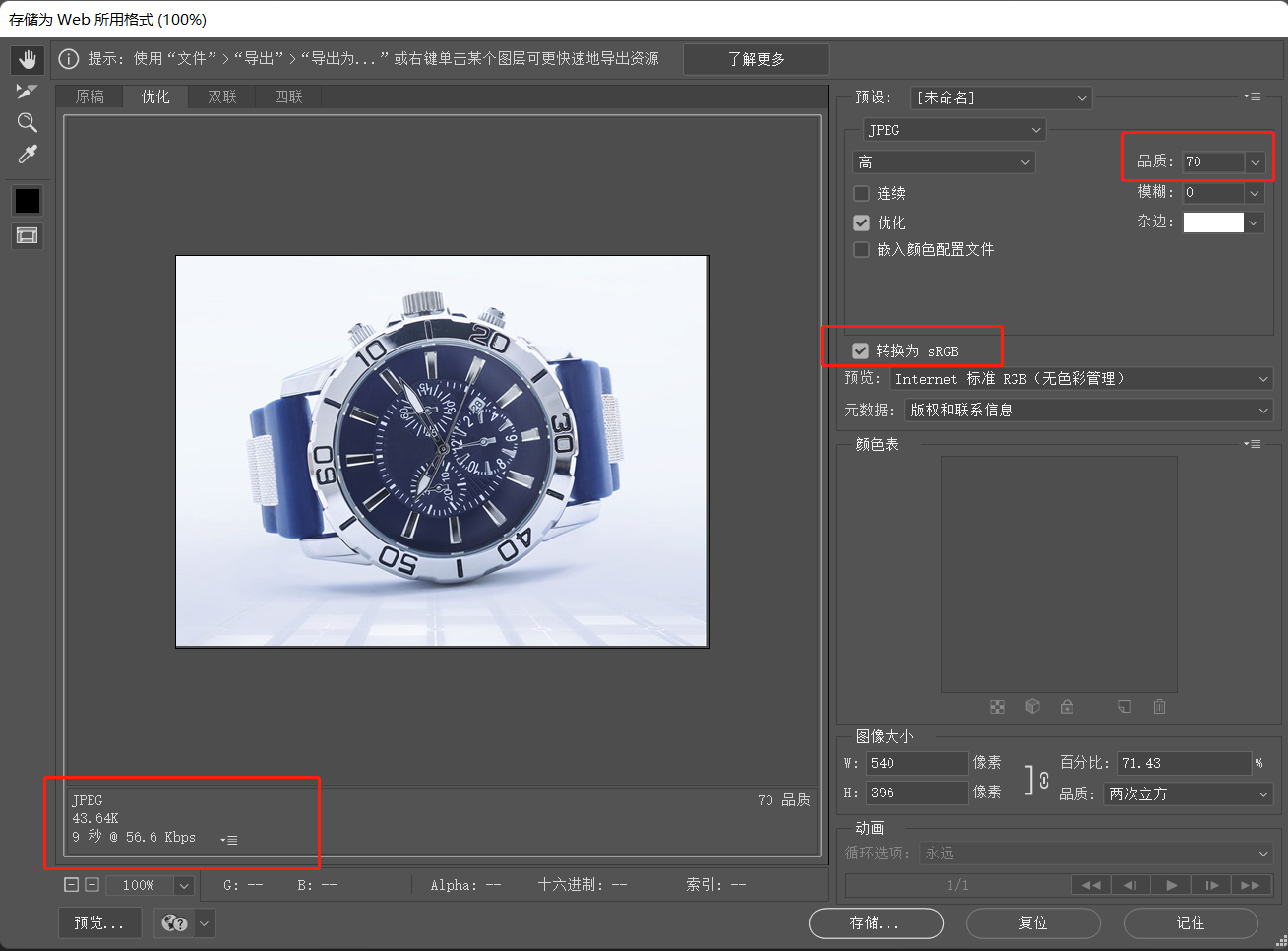The image size is (1288, 951).
Task: Select the Slice Select tool
Action: 28,91
